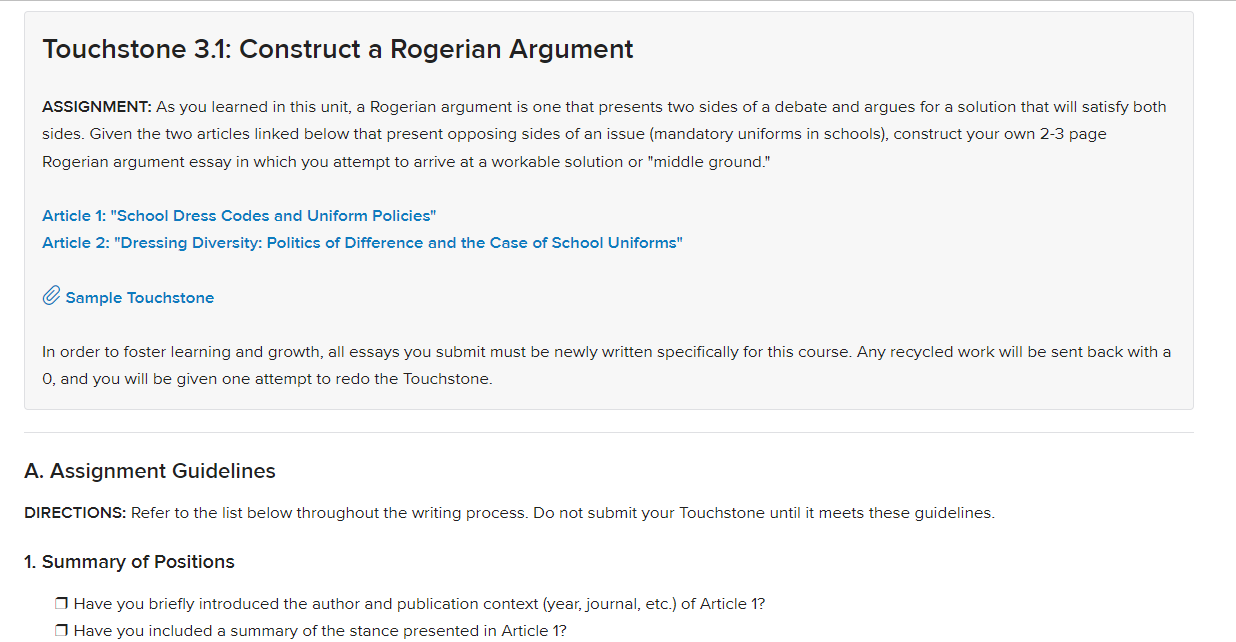Screen dimensions: 1236x642
Task: Click the text about introducing Article 1's author
Action: point(420,604)
